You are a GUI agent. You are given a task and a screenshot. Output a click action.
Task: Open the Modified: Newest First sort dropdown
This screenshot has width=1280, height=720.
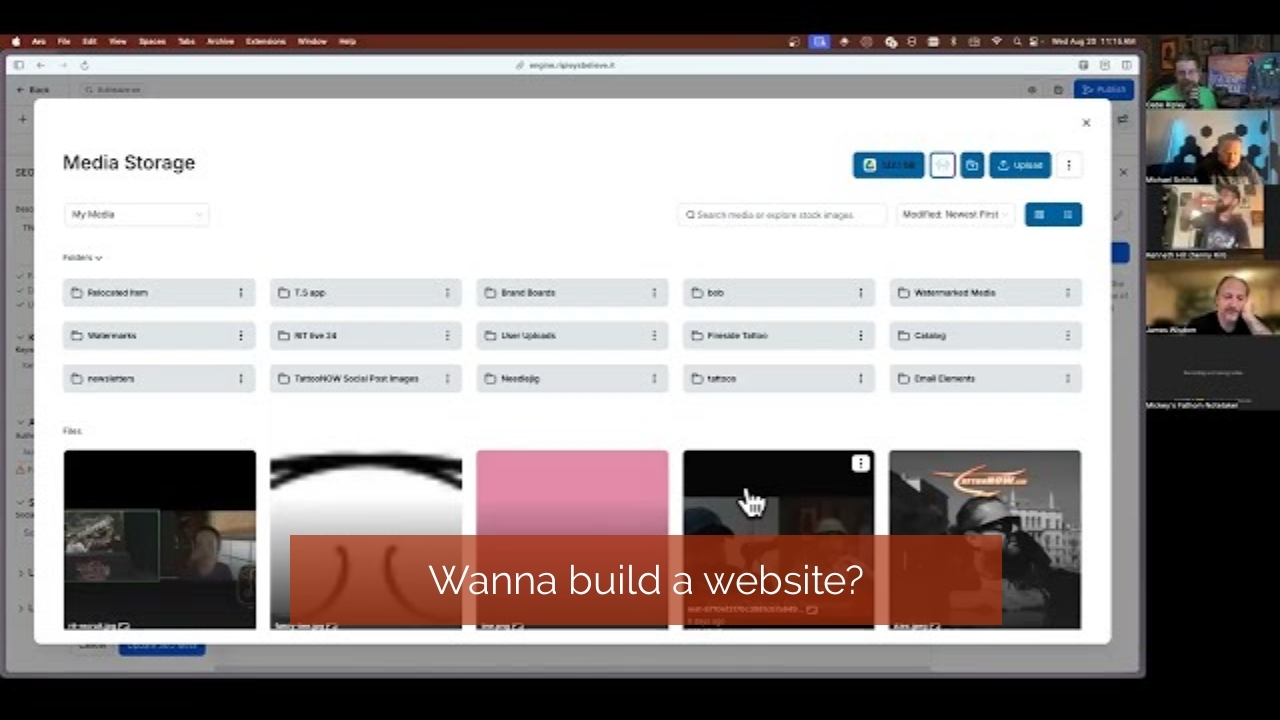(955, 214)
